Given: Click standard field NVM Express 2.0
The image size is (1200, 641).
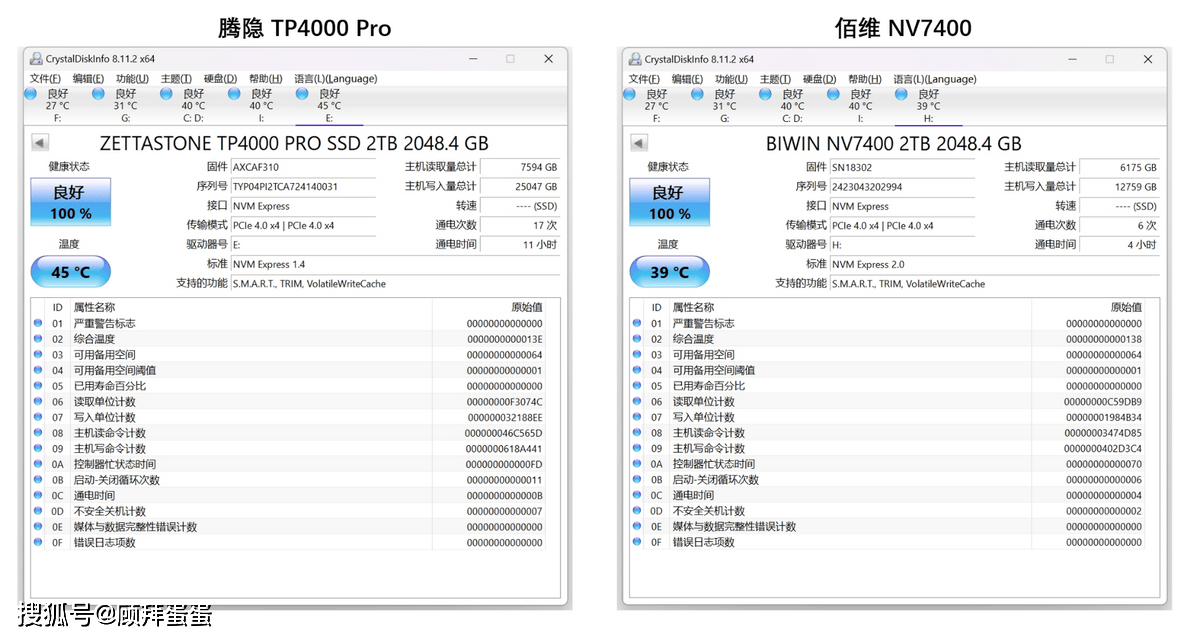Looking at the screenshot, I should pyautogui.click(x=994, y=264).
